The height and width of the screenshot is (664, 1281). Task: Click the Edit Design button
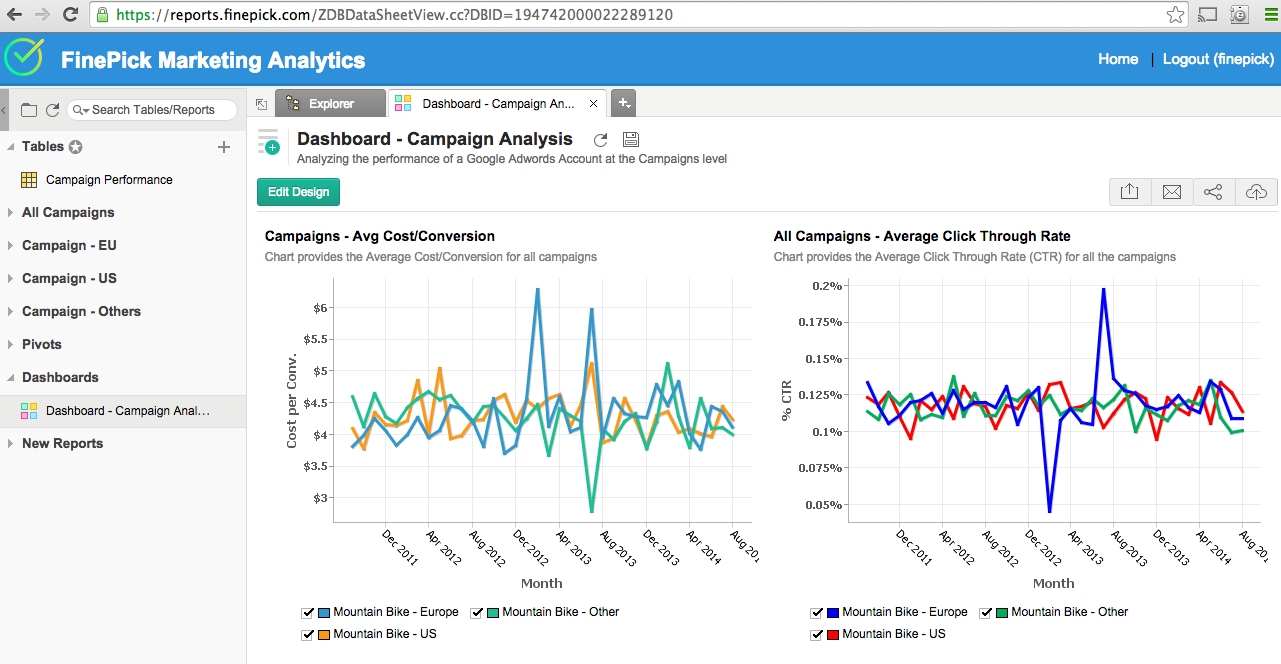click(x=298, y=191)
